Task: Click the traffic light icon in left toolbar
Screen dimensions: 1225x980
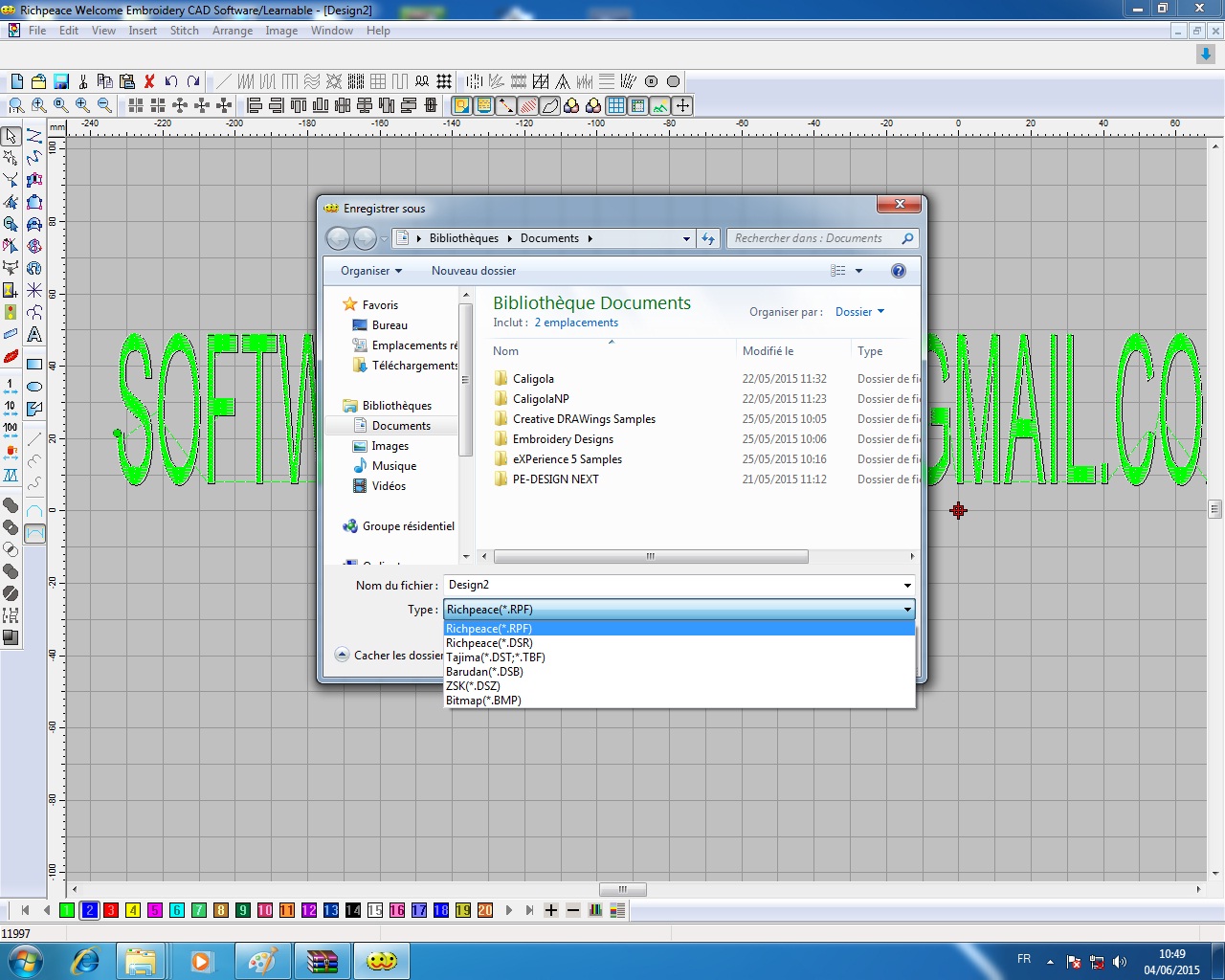Action: click(11, 312)
